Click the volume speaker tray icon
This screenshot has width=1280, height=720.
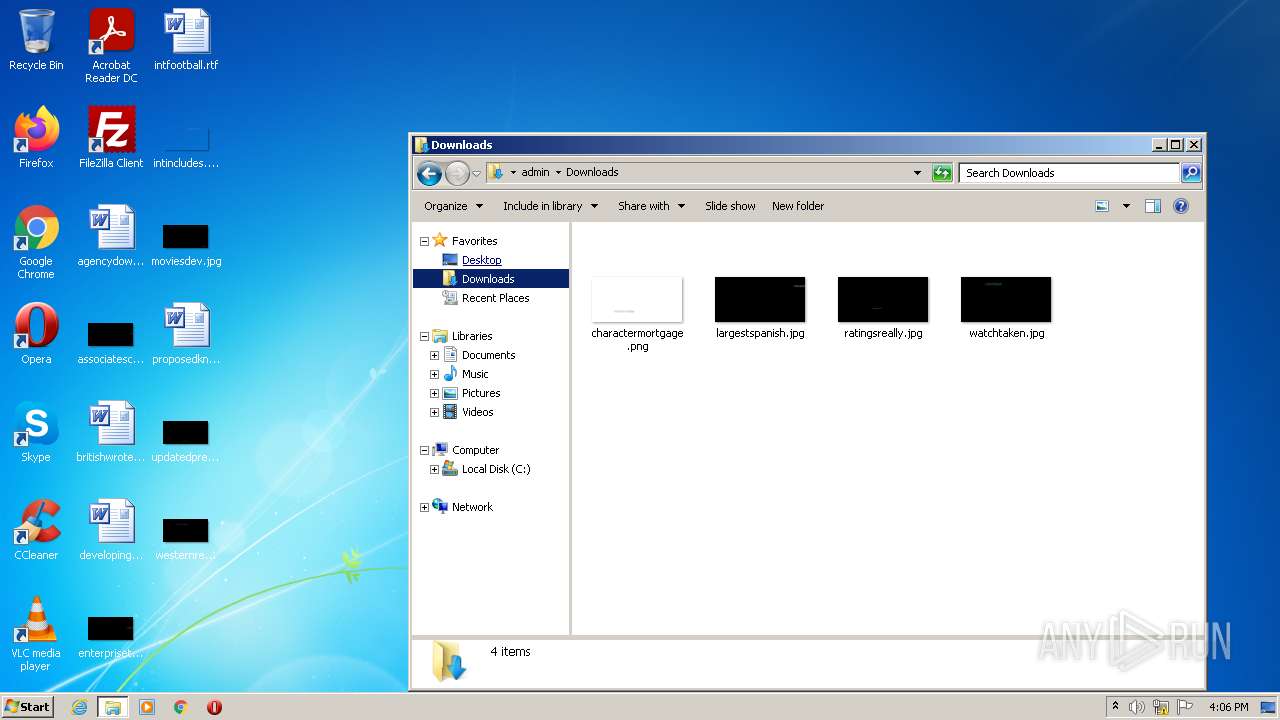[x=1136, y=707]
